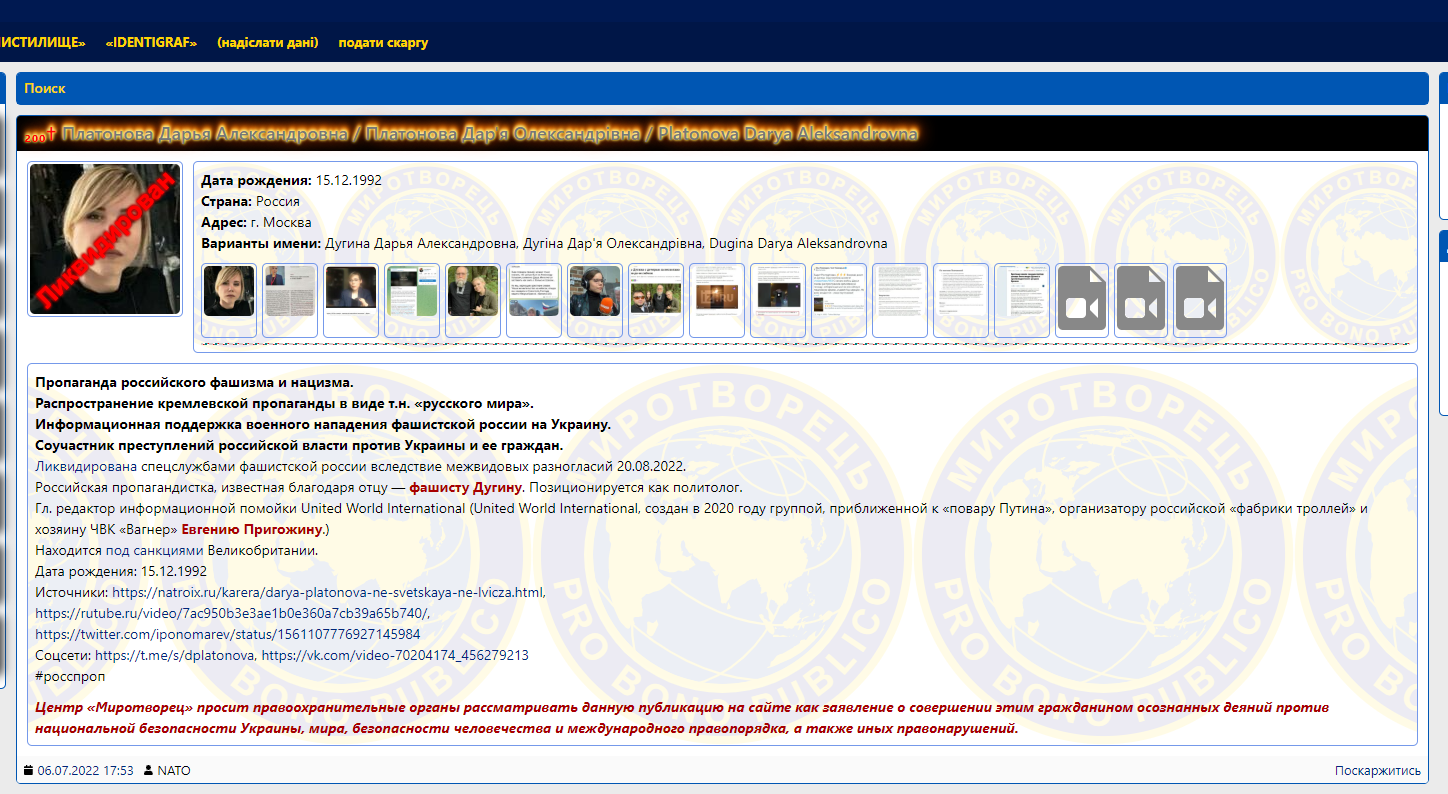
Task: Open the vk.com video link
Action: coord(395,655)
